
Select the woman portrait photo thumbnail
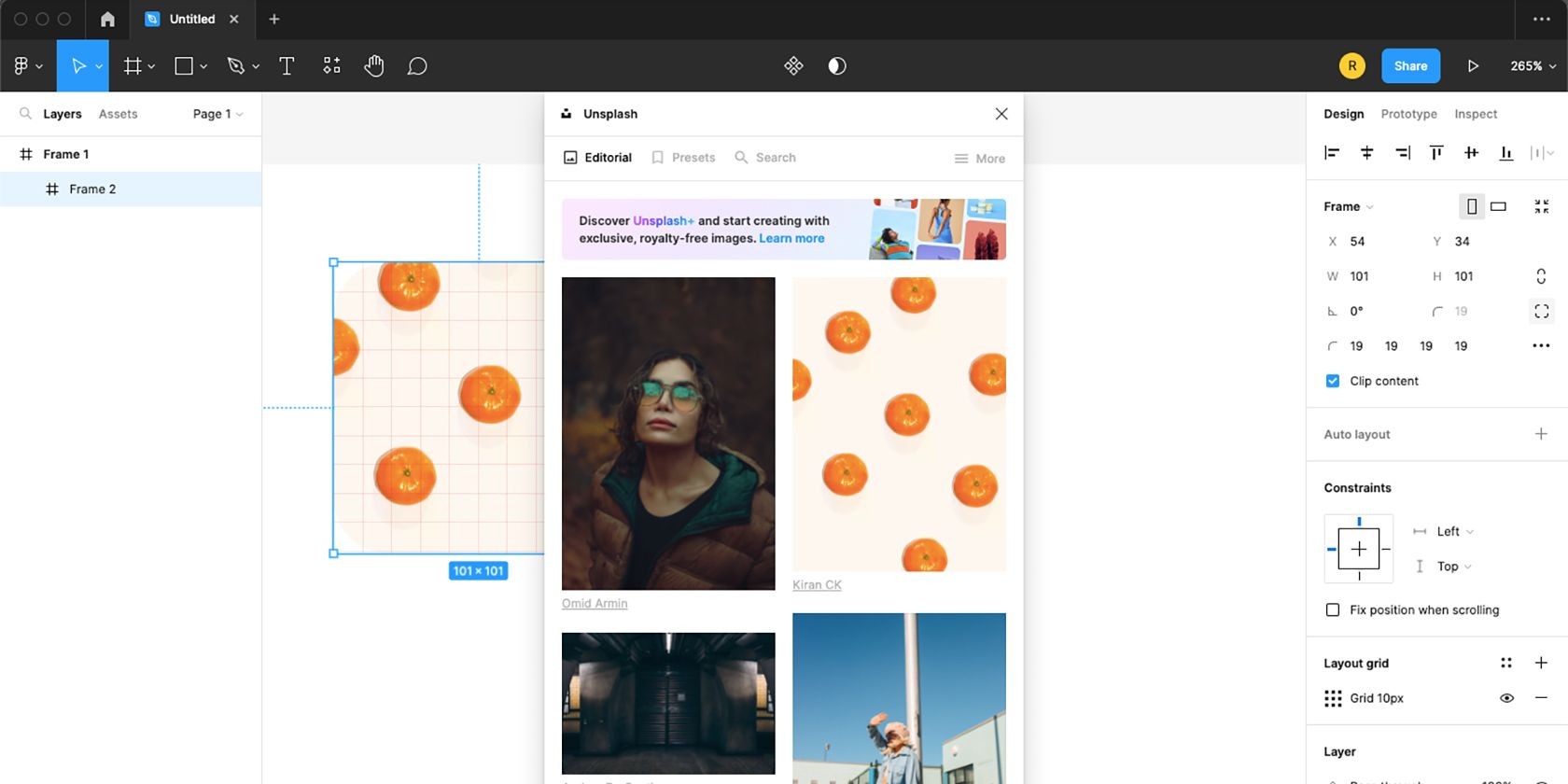668,433
